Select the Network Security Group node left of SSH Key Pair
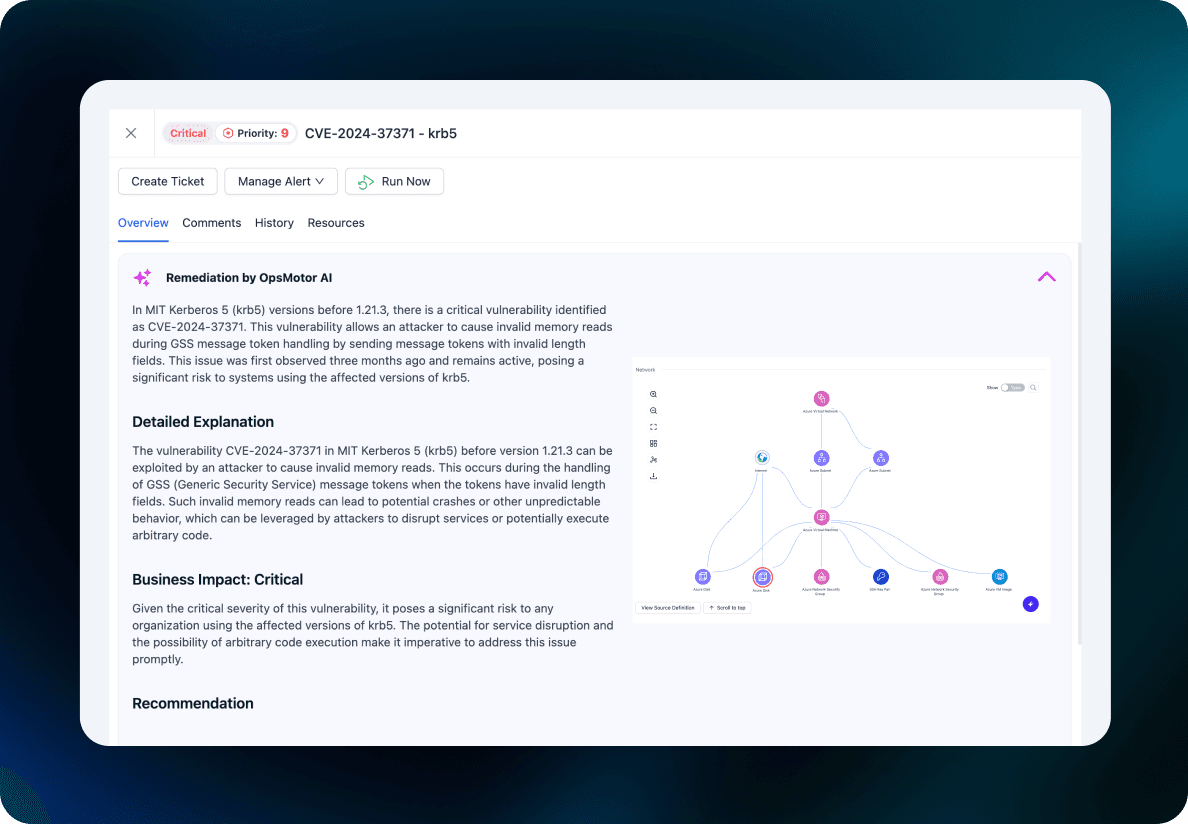The width and height of the screenshot is (1188, 824). click(821, 576)
